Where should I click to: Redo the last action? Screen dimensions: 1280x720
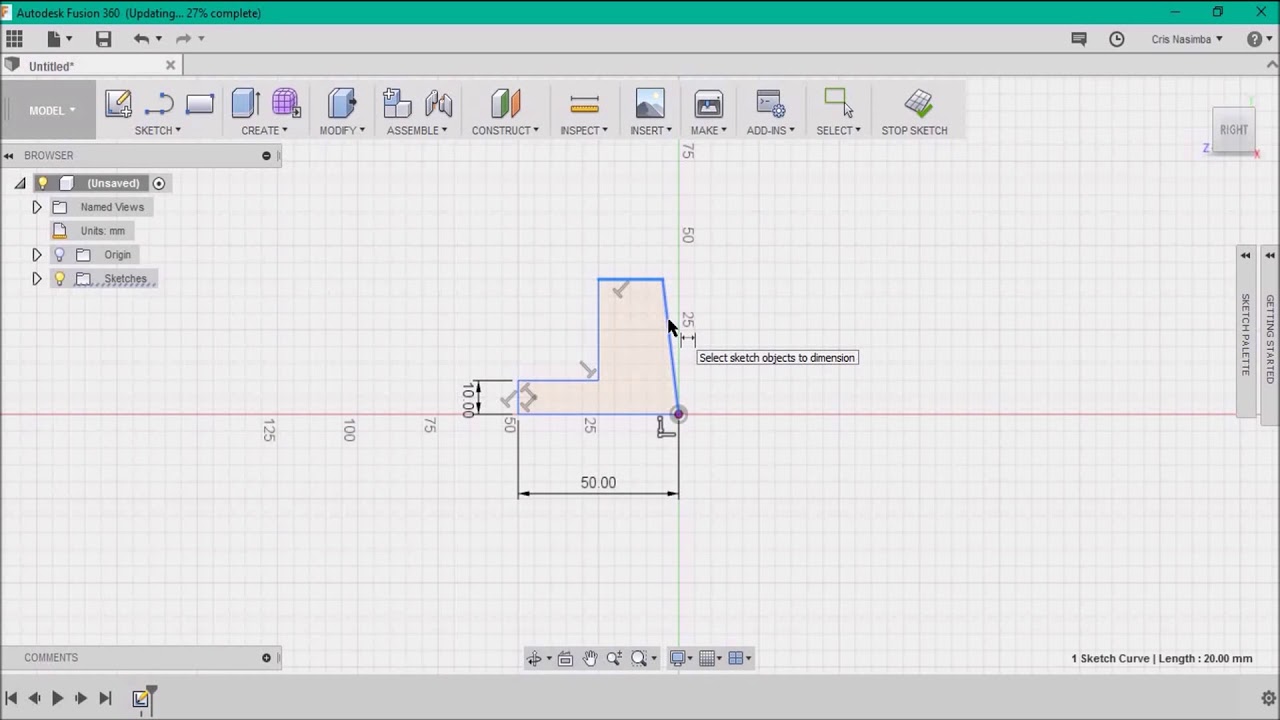pyautogui.click(x=183, y=39)
